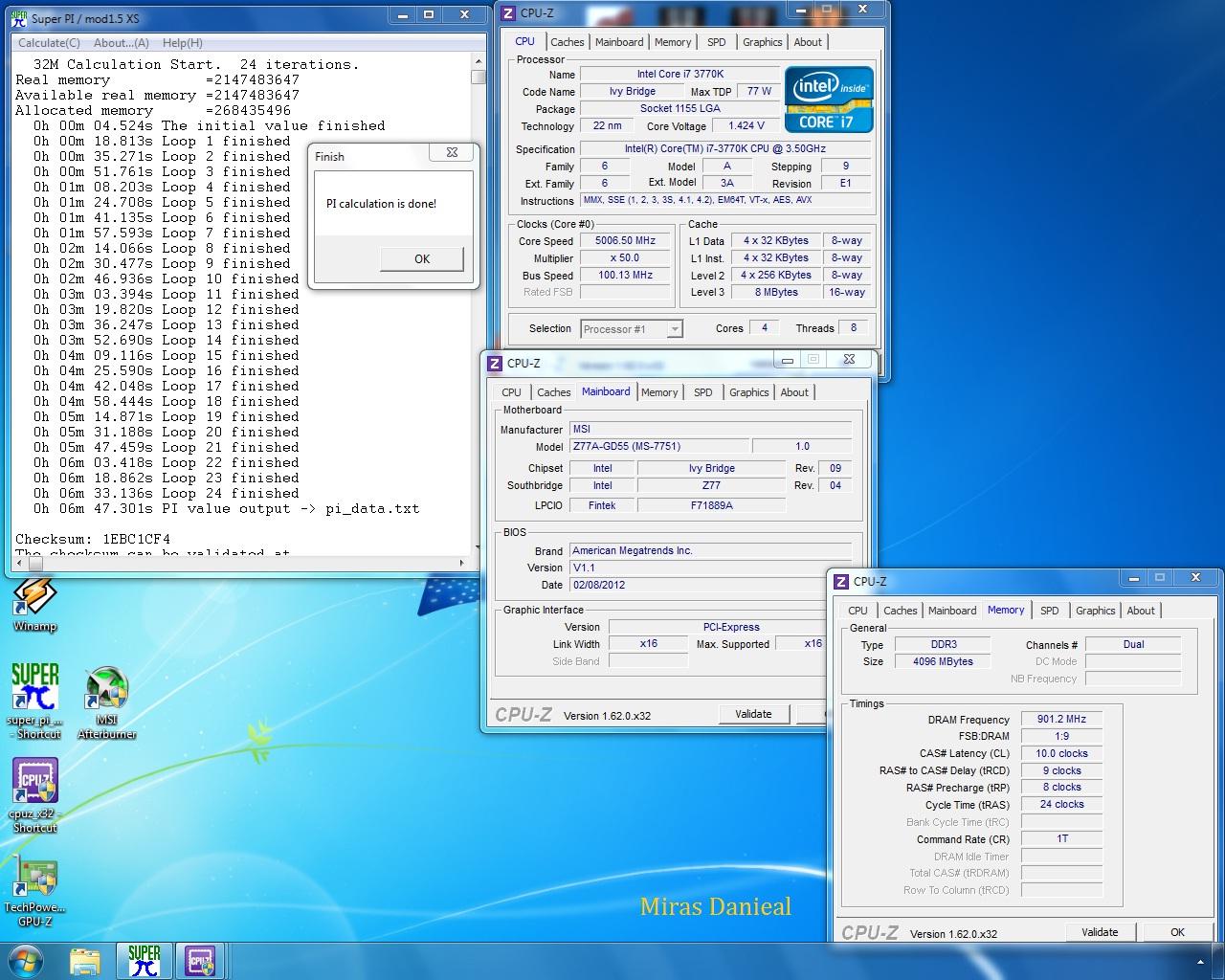Click the CAS# Latency value 10.0 clocks

[x=1061, y=754]
